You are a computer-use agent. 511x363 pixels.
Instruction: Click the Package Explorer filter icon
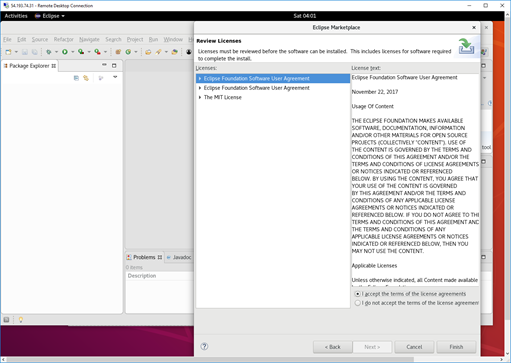(x=101, y=78)
